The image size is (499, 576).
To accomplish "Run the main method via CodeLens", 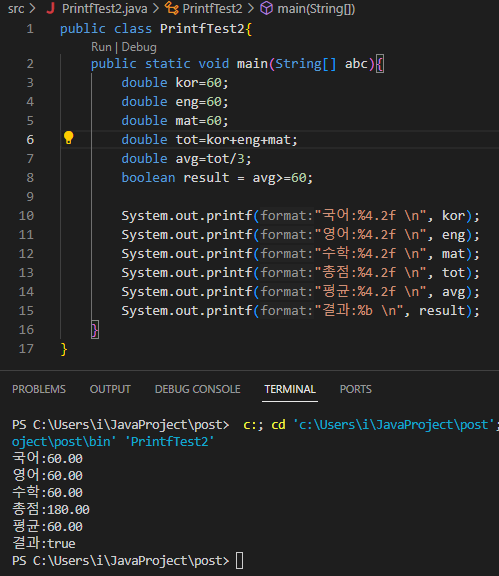I will [101, 47].
